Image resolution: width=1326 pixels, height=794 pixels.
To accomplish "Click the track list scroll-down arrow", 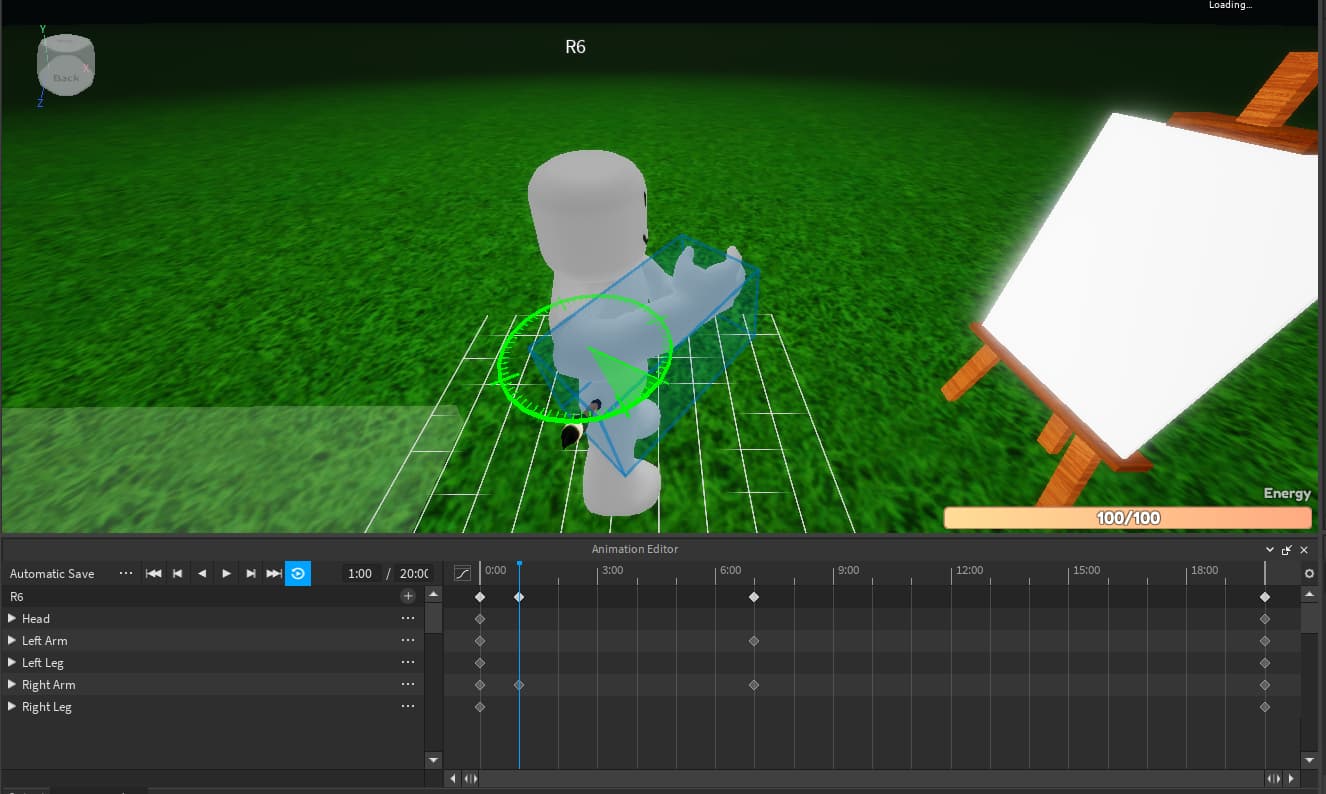I will (433, 760).
